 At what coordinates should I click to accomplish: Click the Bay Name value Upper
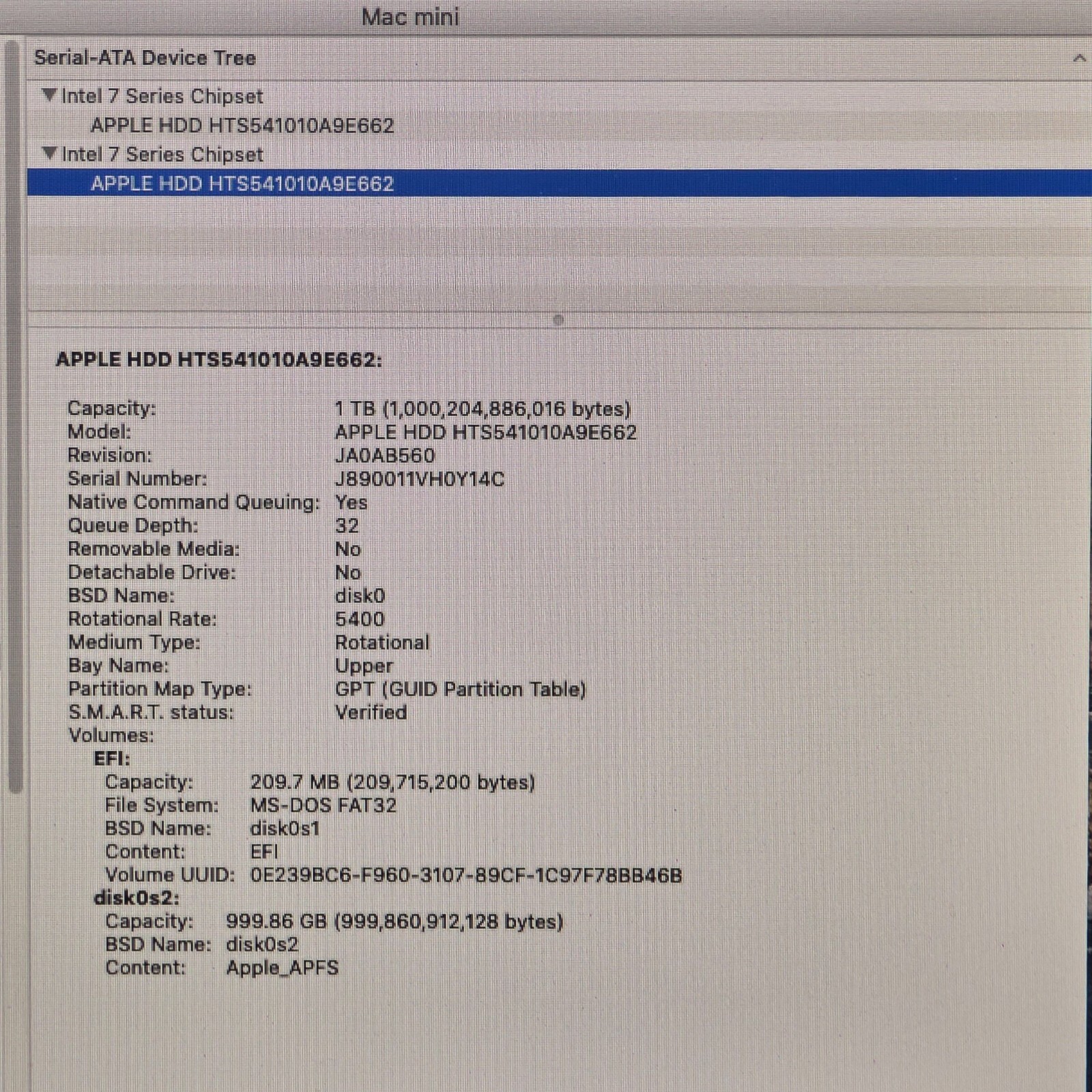click(364, 665)
